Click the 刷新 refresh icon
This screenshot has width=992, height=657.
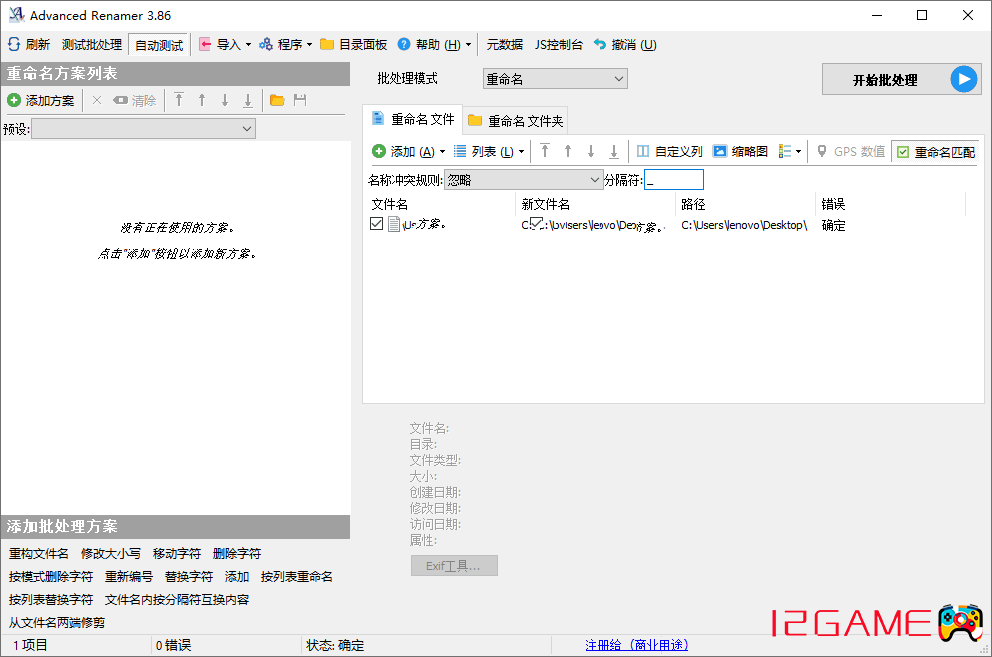coord(14,44)
